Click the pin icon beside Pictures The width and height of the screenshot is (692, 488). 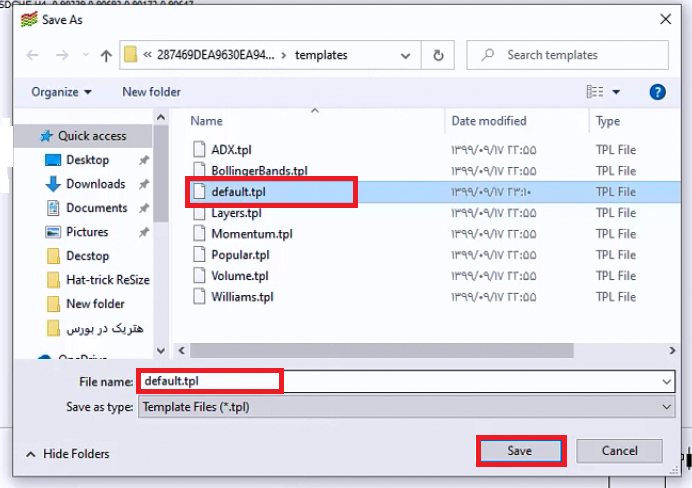tap(144, 232)
